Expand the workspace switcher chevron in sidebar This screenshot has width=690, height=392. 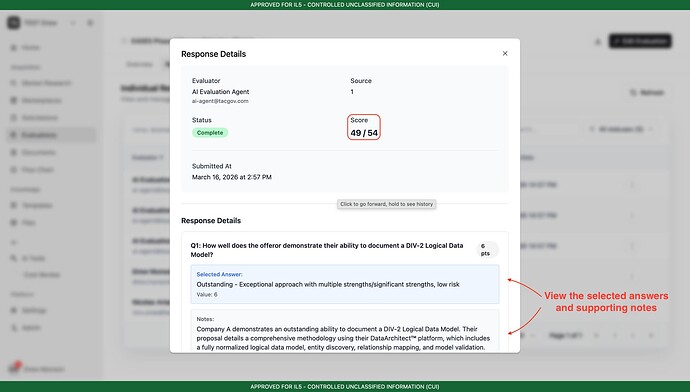(73, 22)
